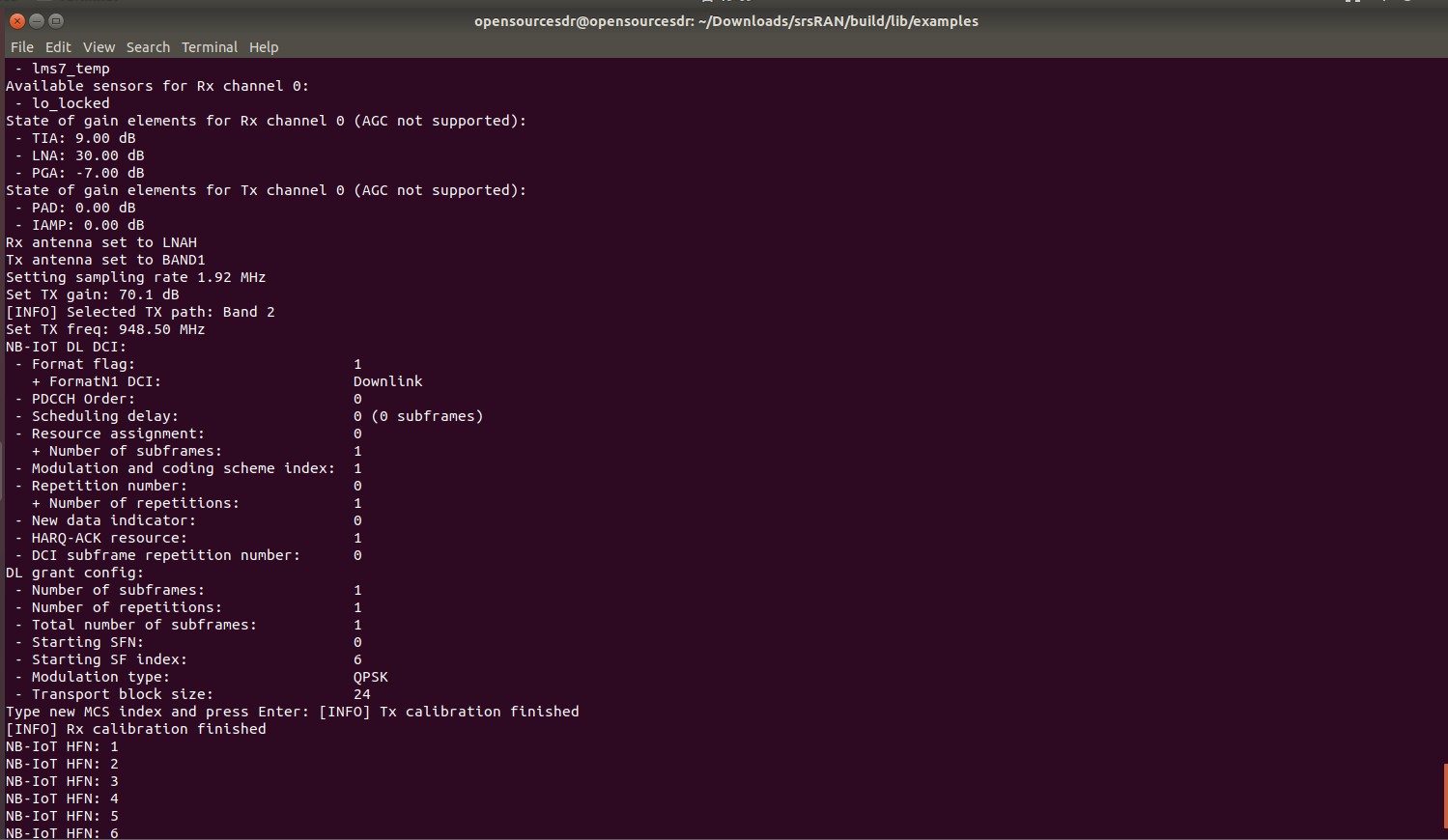
Task: Click the 'IAMP: 0.00 dB' line
Action: (x=80, y=225)
